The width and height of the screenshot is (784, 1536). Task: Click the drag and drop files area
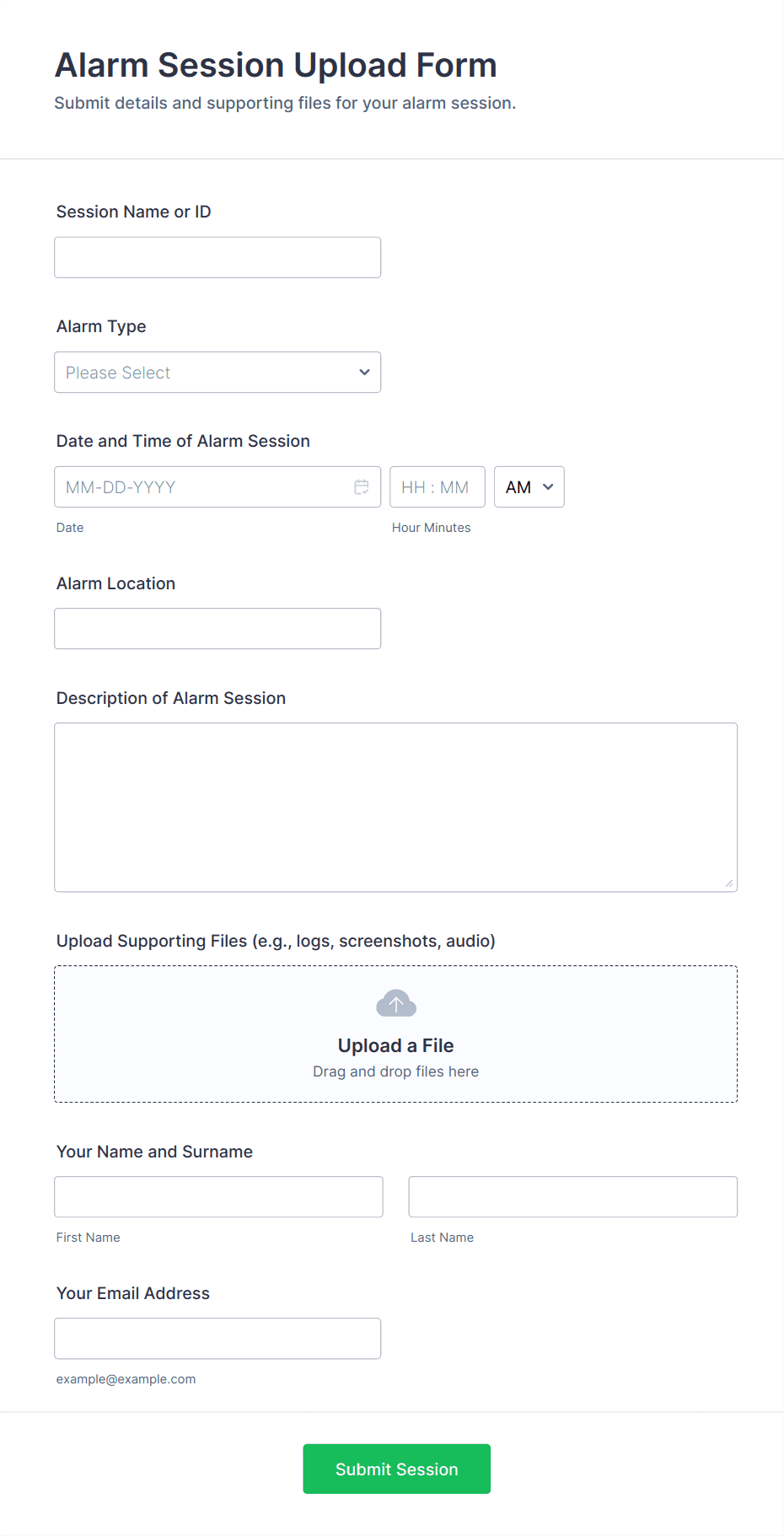tap(395, 1072)
